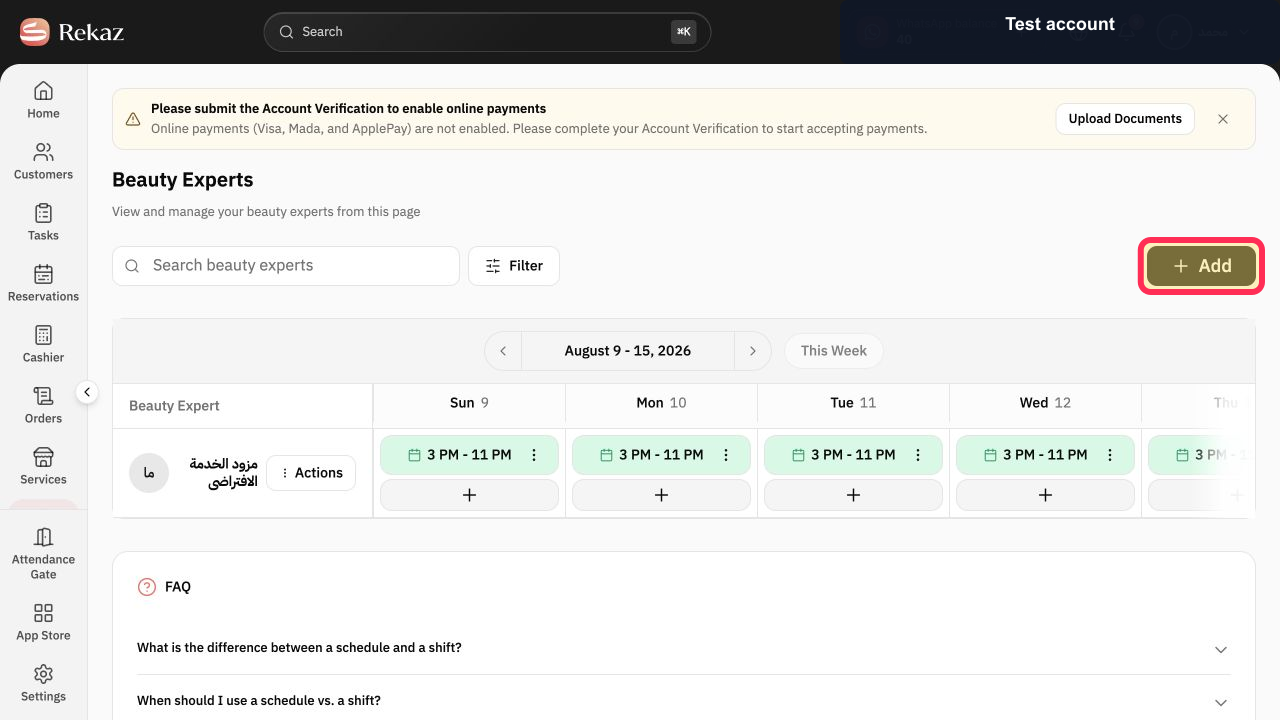
Task: Open the Tasks sidebar icon
Action: pos(43,222)
